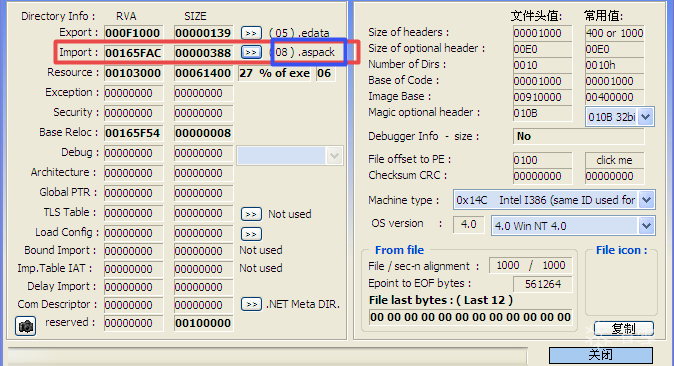The height and width of the screenshot is (366, 674).
Task: Click the 'Not used' label beside Imp.Table IAT
Action: (x=261, y=268)
